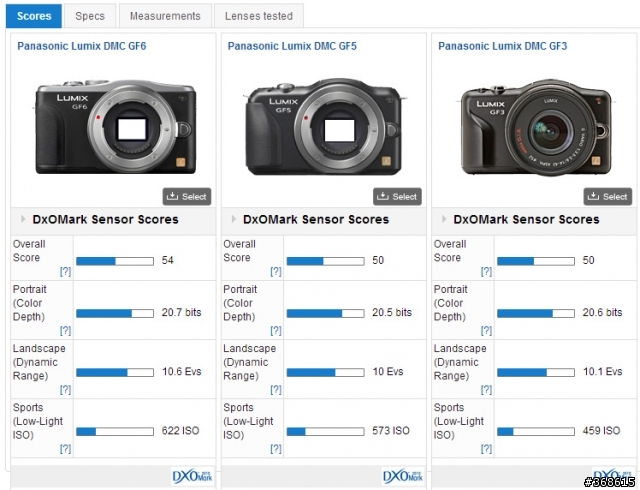Select the GF5 value 573 ISO
Viewport: 640px width, 490px height.
(x=391, y=430)
